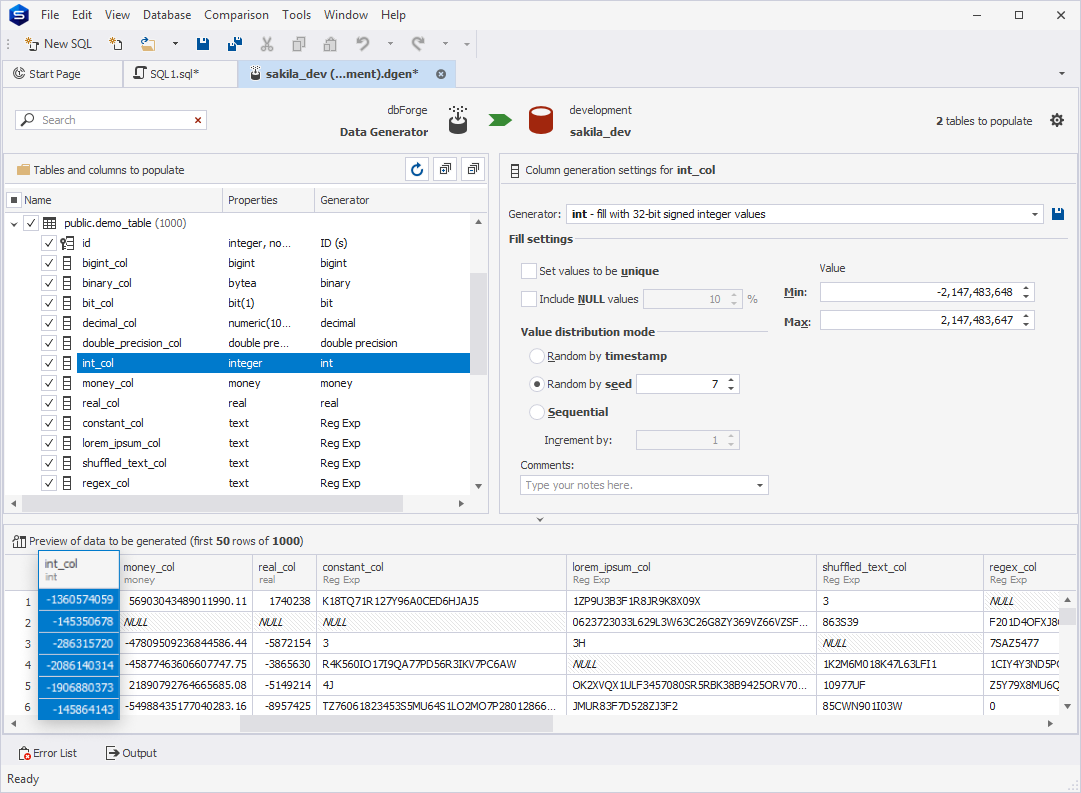Click the Open file folder icon

(x=148, y=44)
